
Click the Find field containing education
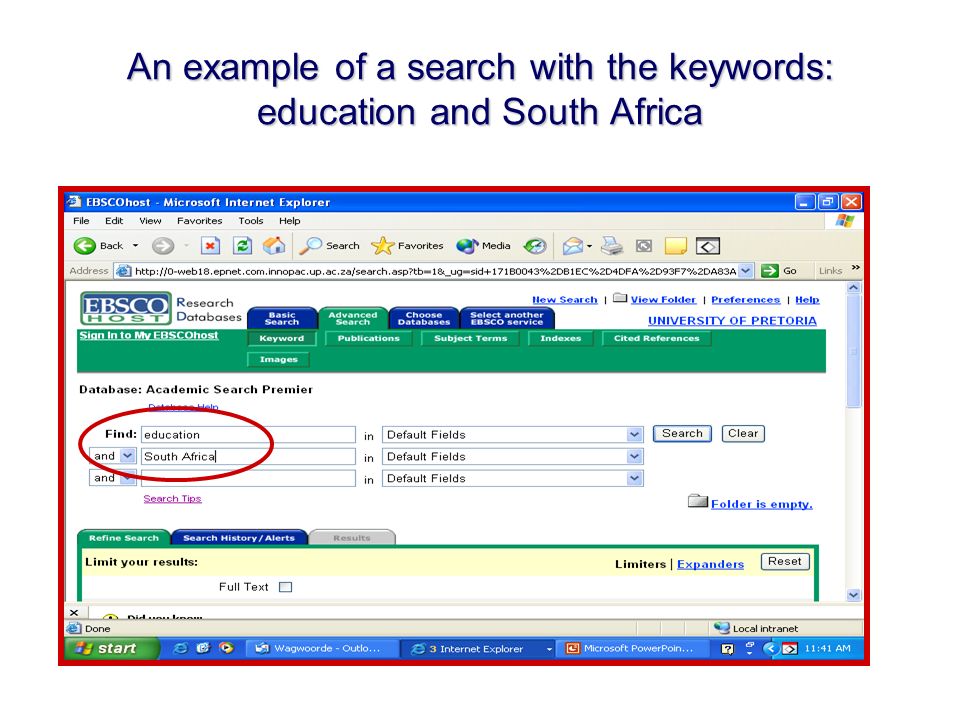(249, 435)
